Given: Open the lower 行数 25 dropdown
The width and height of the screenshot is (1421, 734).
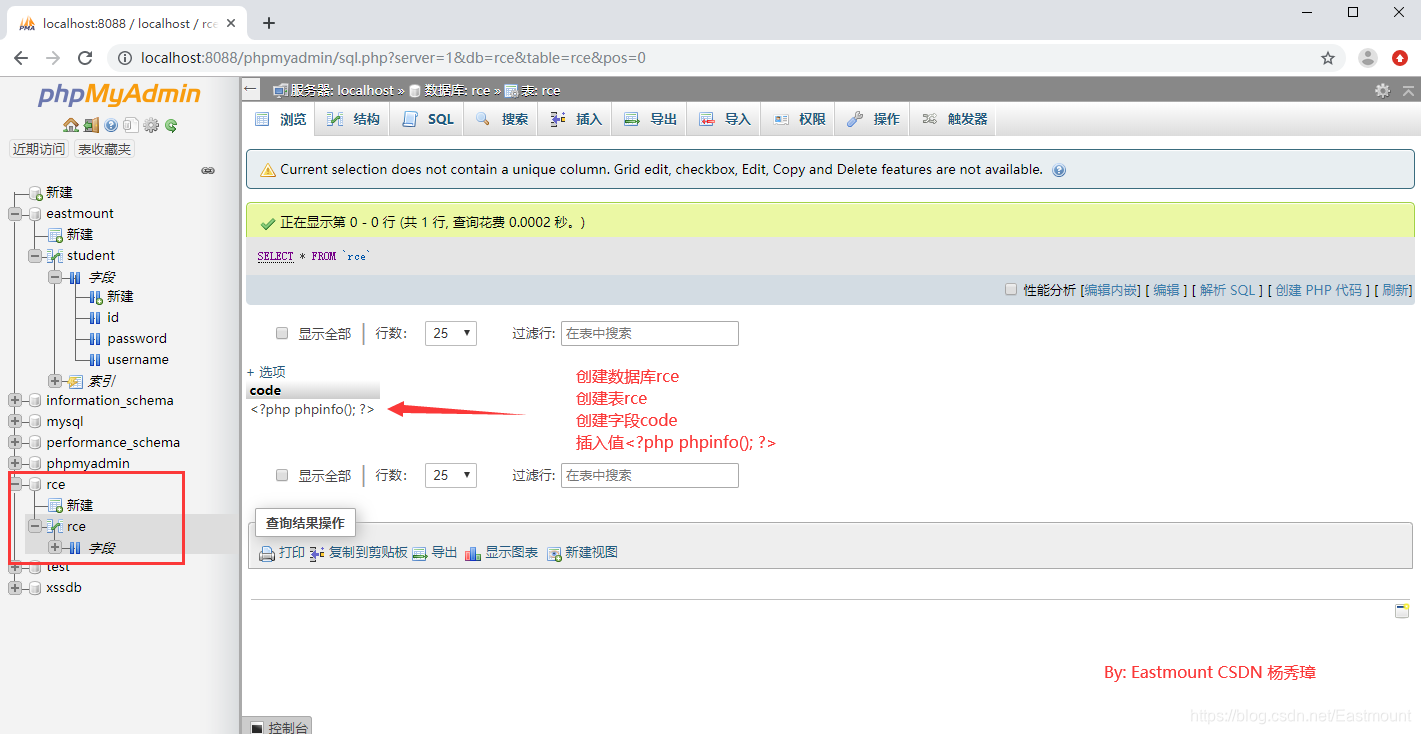Looking at the screenshot, I should pos(451,475).
